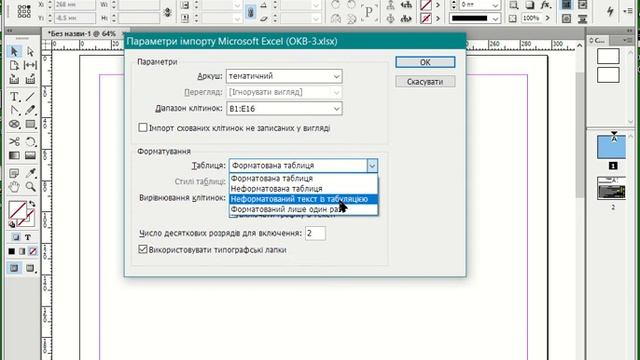Select the Eyedropper tool
Screen dimensions: 640x360
coord(30,173)
